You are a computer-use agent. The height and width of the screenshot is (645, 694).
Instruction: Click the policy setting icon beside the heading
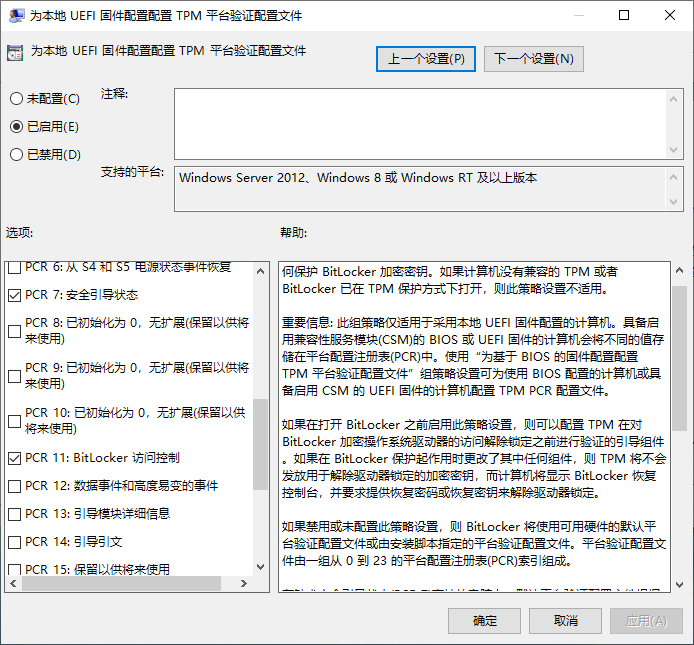click(x=15, y=53)
